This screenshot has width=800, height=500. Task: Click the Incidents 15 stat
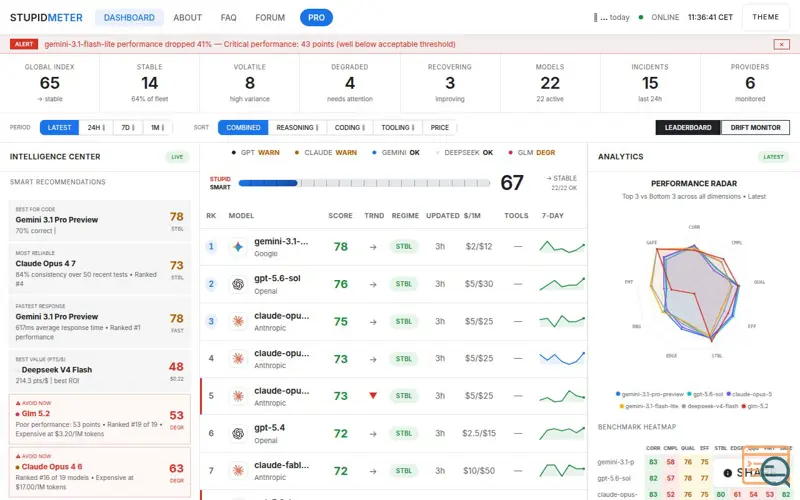pos(649,83)
